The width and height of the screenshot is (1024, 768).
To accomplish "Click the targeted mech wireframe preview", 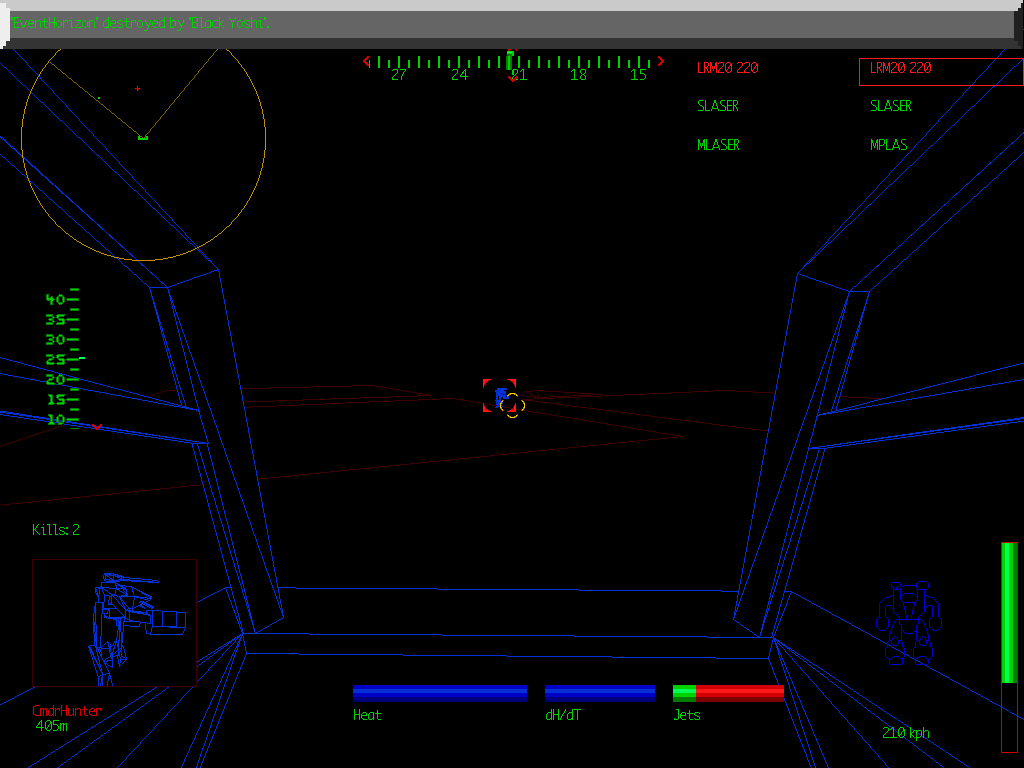I will coord(114,622).
